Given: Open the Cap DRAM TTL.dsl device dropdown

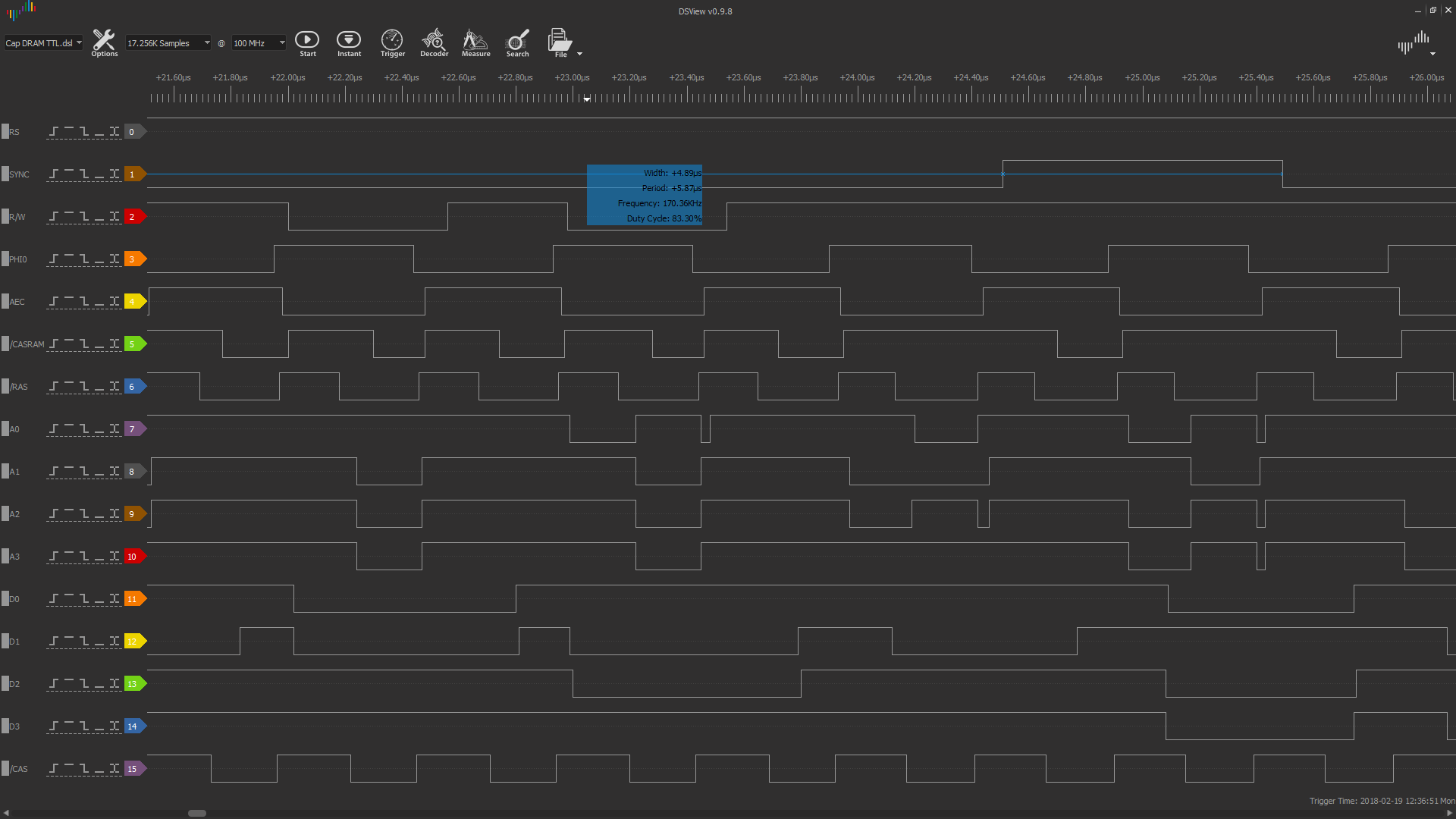Looking at the screenshot, I should tap(43, 43).
